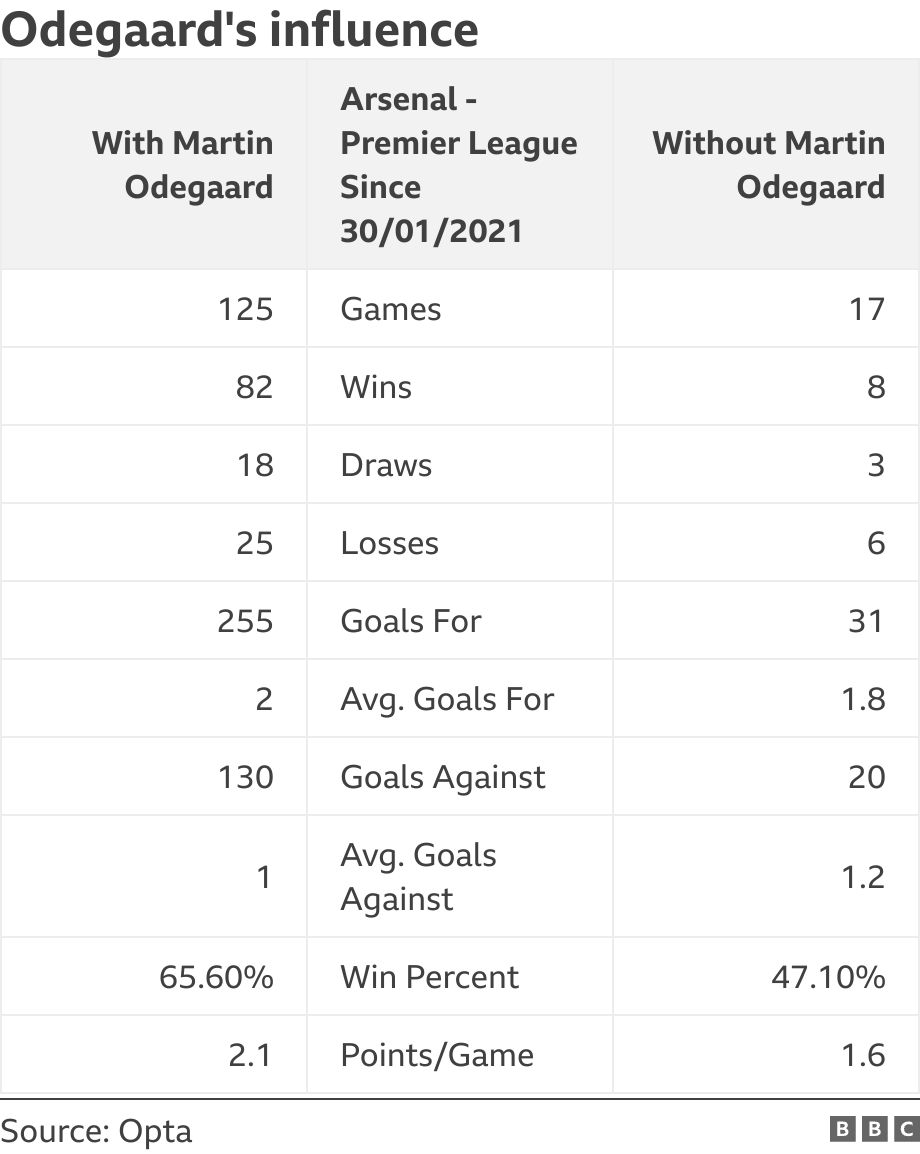
Task: Click the 65.60% win percent value
Action: (x=216, y=977)
